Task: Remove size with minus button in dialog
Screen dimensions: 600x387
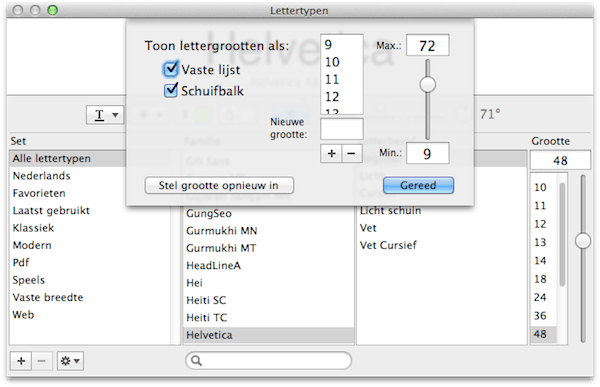Action: coord(352,153)
